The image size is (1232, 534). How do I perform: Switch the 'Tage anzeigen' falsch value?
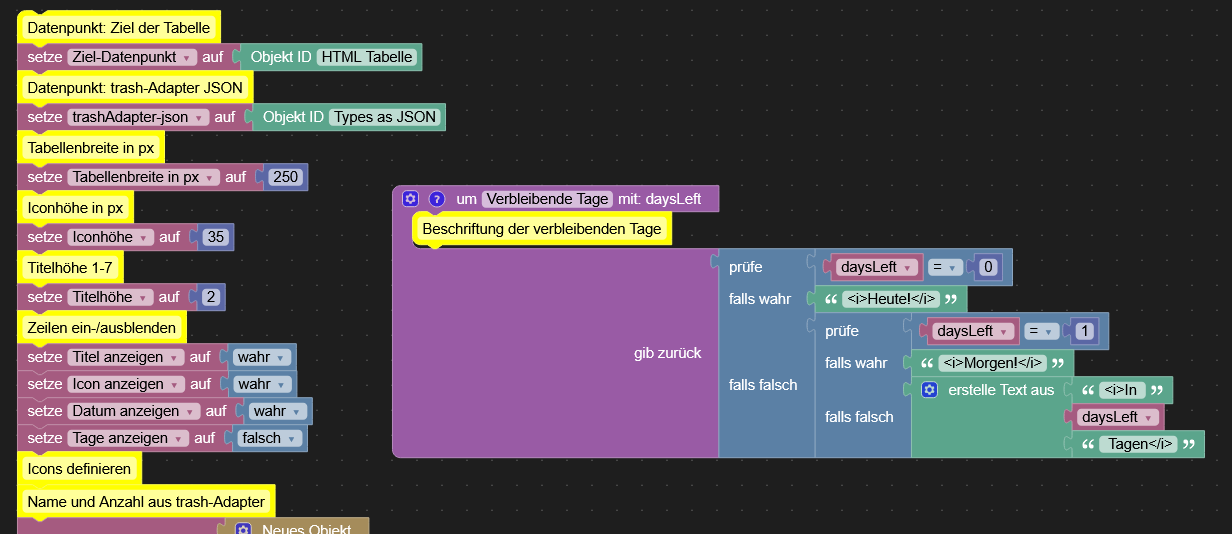[x=269, y=438]
